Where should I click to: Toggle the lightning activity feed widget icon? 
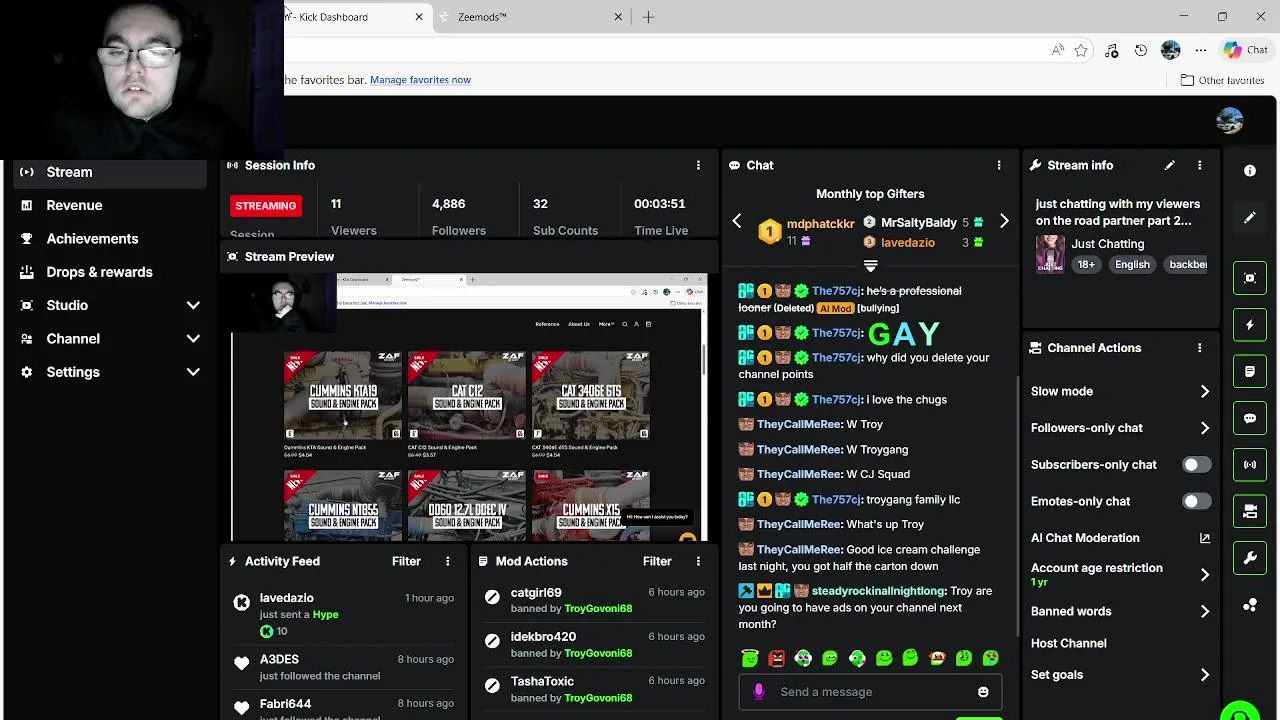(1250, 325)
